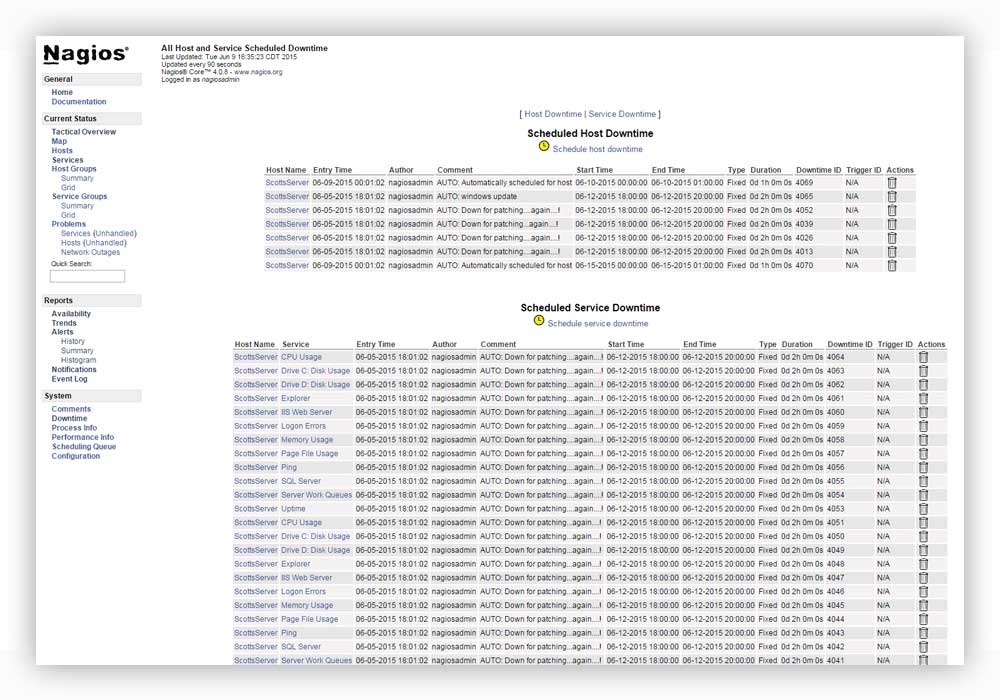This screenshot has height=700, width=1000.
Task: Delete service downtime 4064 for CPU Usage
Action: pyautogui.click(x=923, y=357)
